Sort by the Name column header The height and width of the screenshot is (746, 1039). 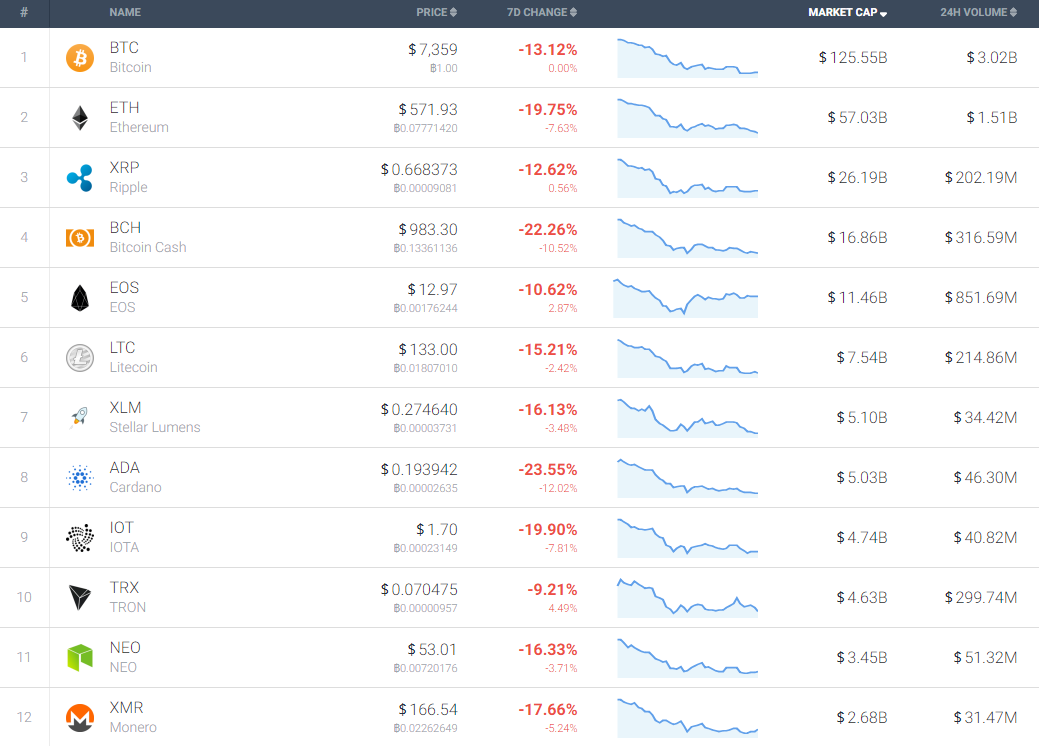point(125,13)
